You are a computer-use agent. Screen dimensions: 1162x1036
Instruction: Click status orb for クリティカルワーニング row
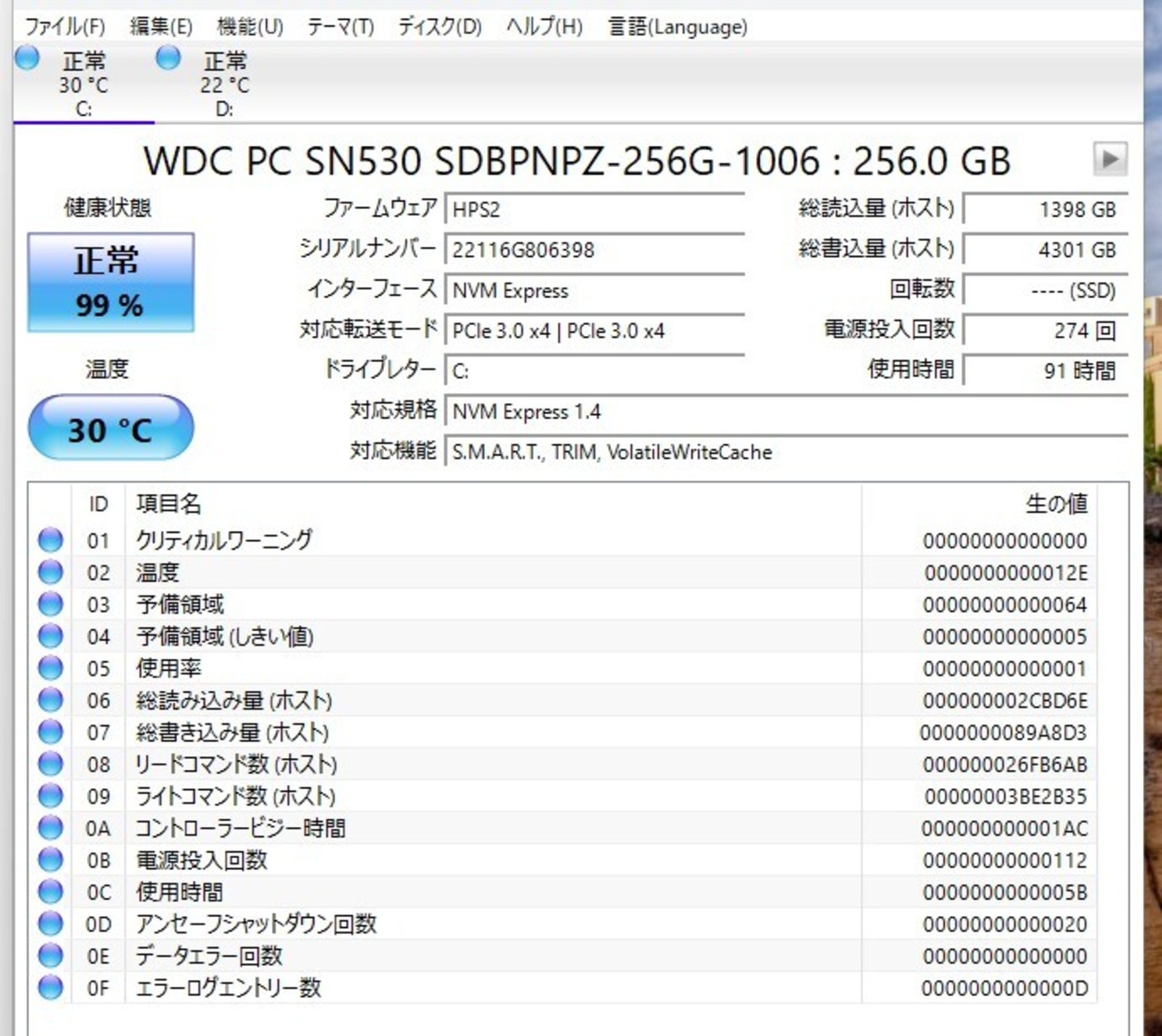point(51,540)
